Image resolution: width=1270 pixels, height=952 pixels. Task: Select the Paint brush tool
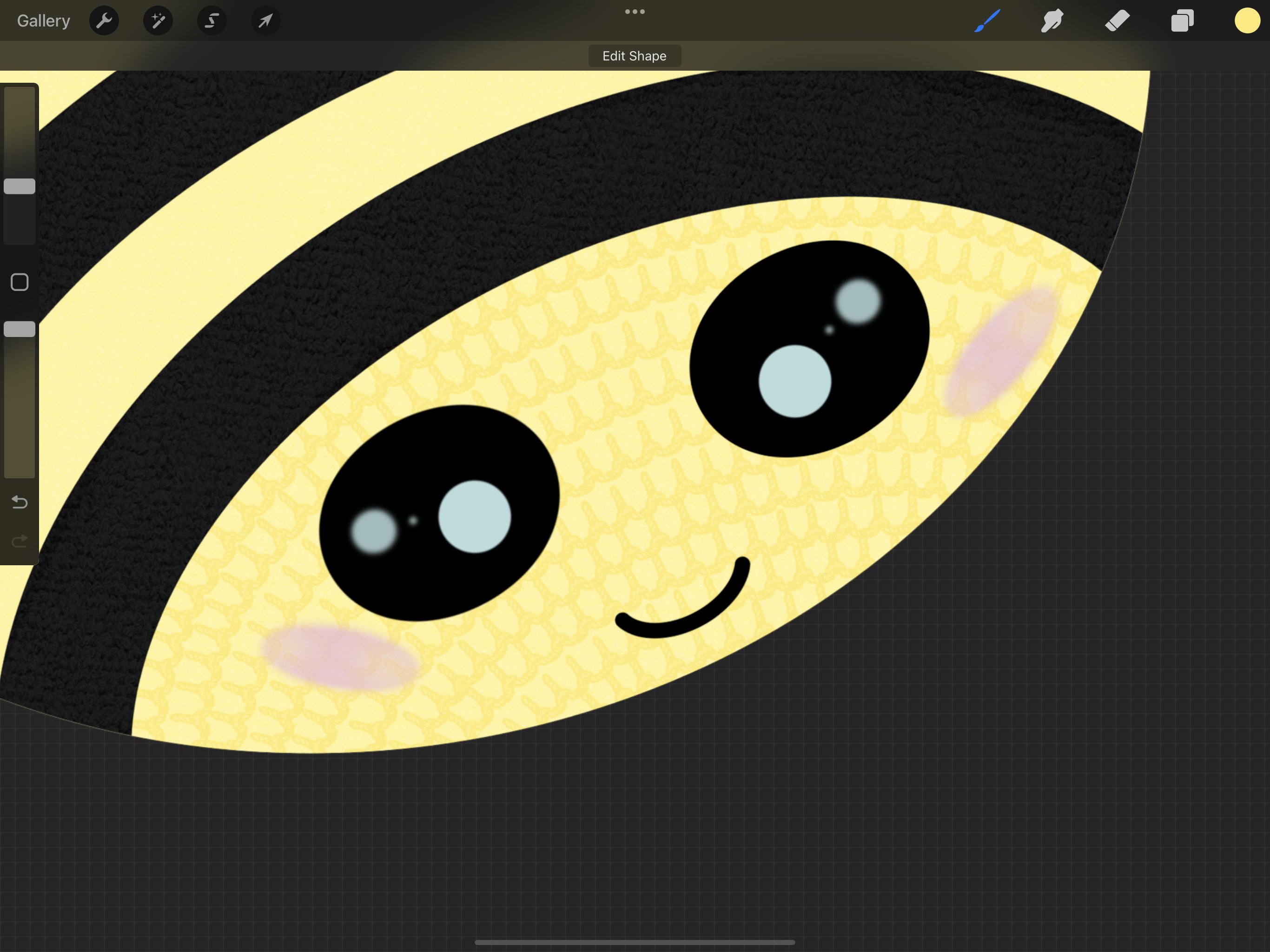[987, 21]
